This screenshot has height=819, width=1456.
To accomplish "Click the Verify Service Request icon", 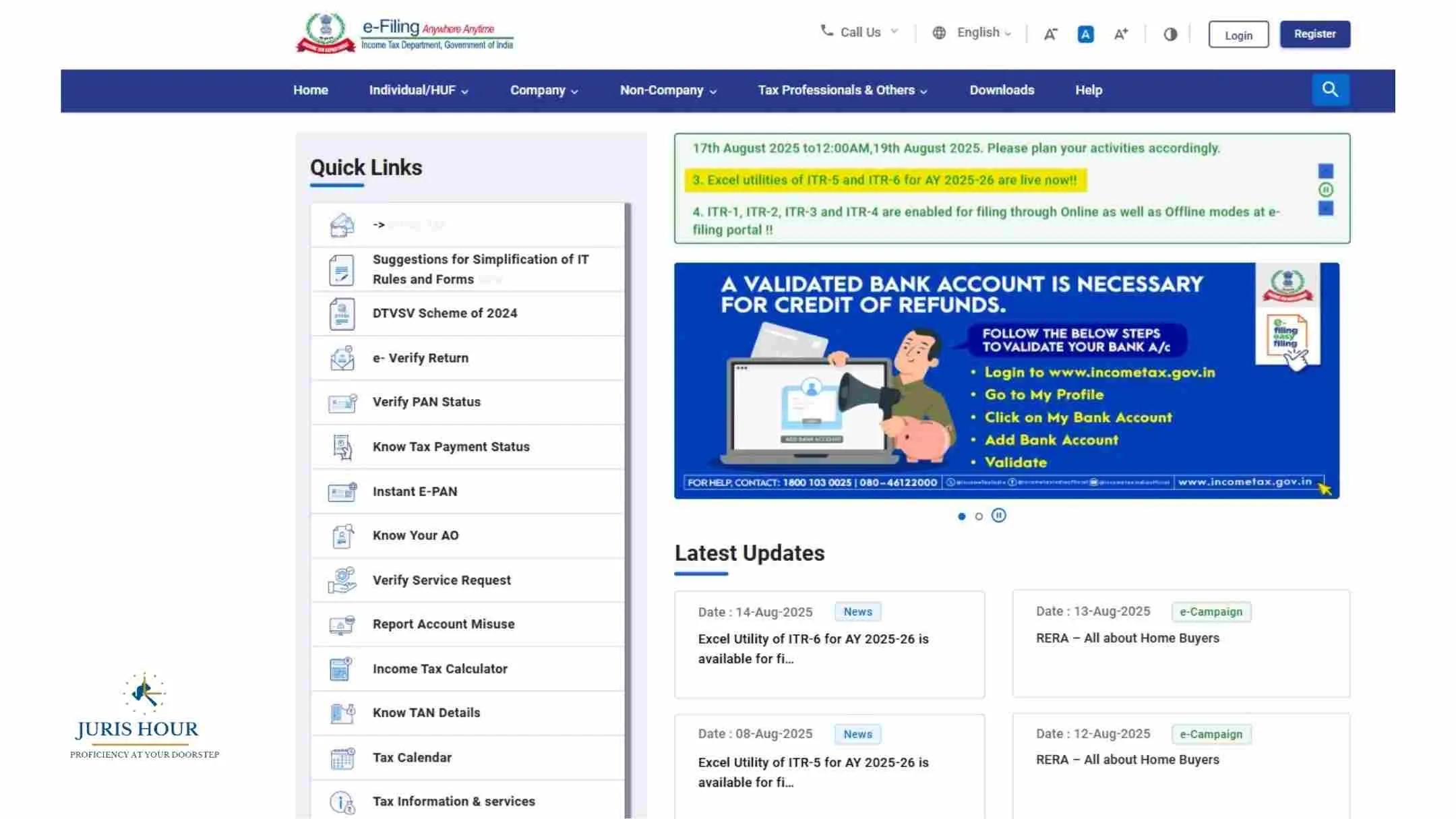I will [342, 580].
